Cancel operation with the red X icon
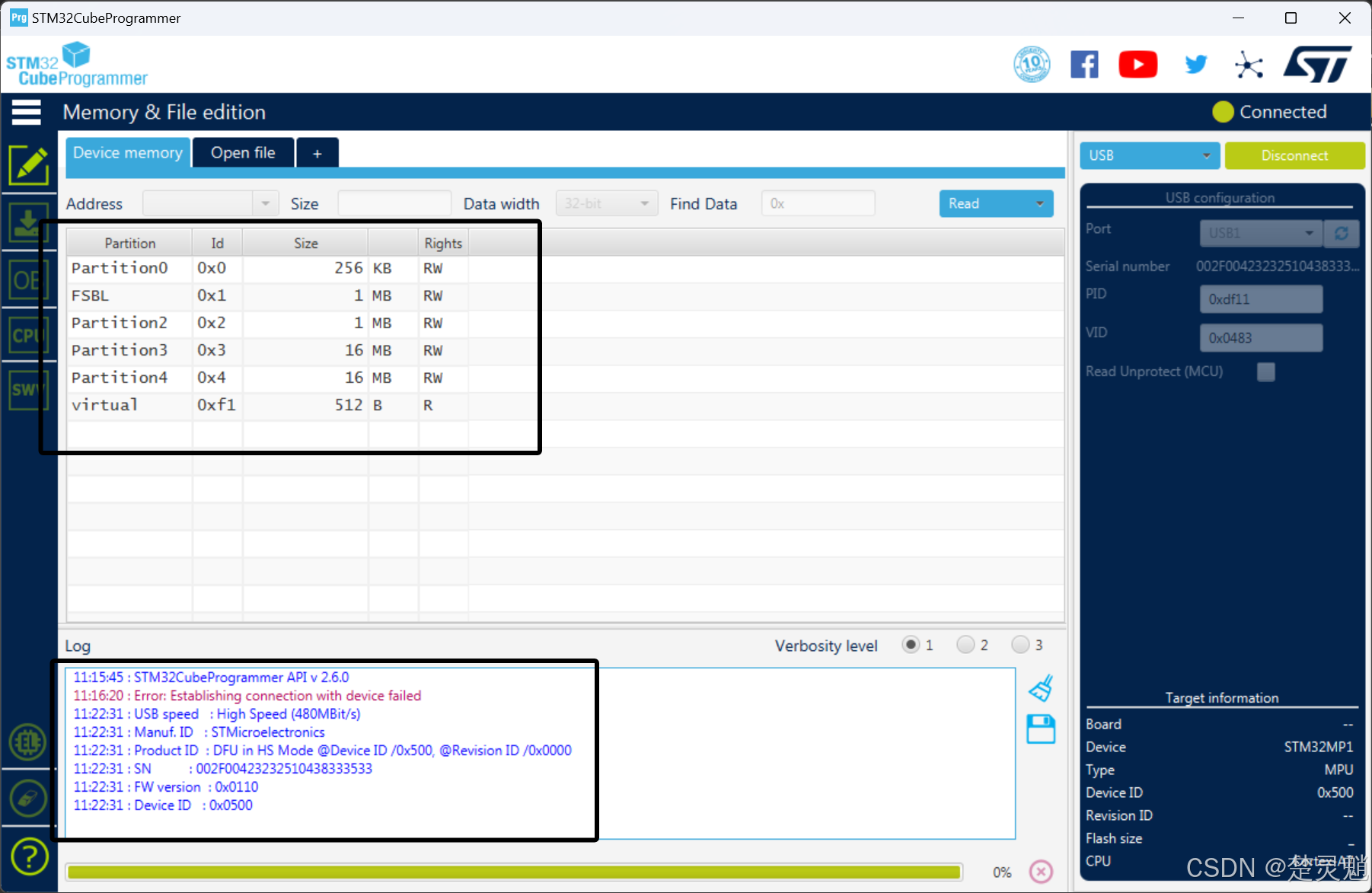The image size is (1372, 893). point(1041,871)
